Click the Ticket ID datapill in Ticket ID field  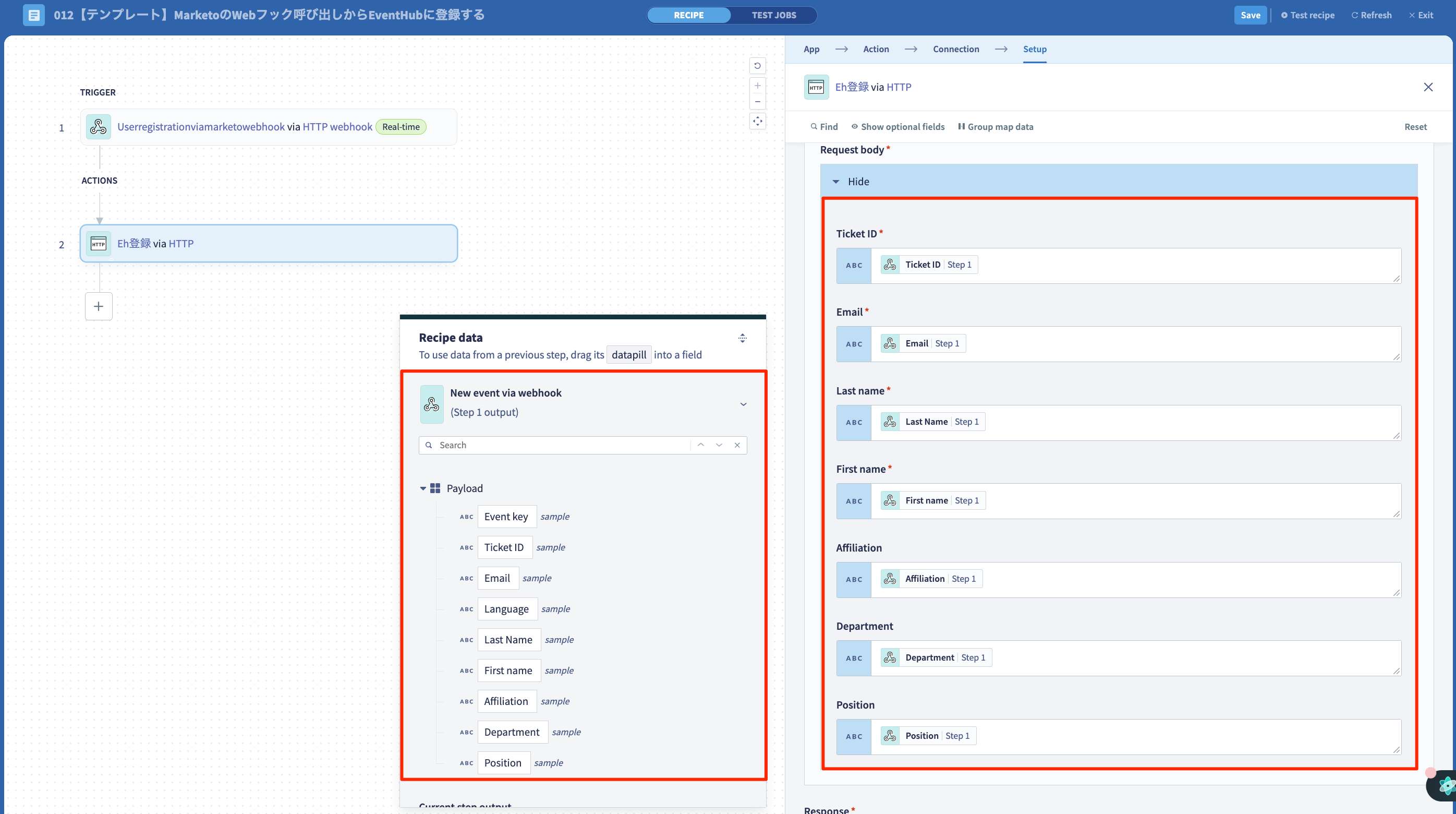(x=929, y=265)
